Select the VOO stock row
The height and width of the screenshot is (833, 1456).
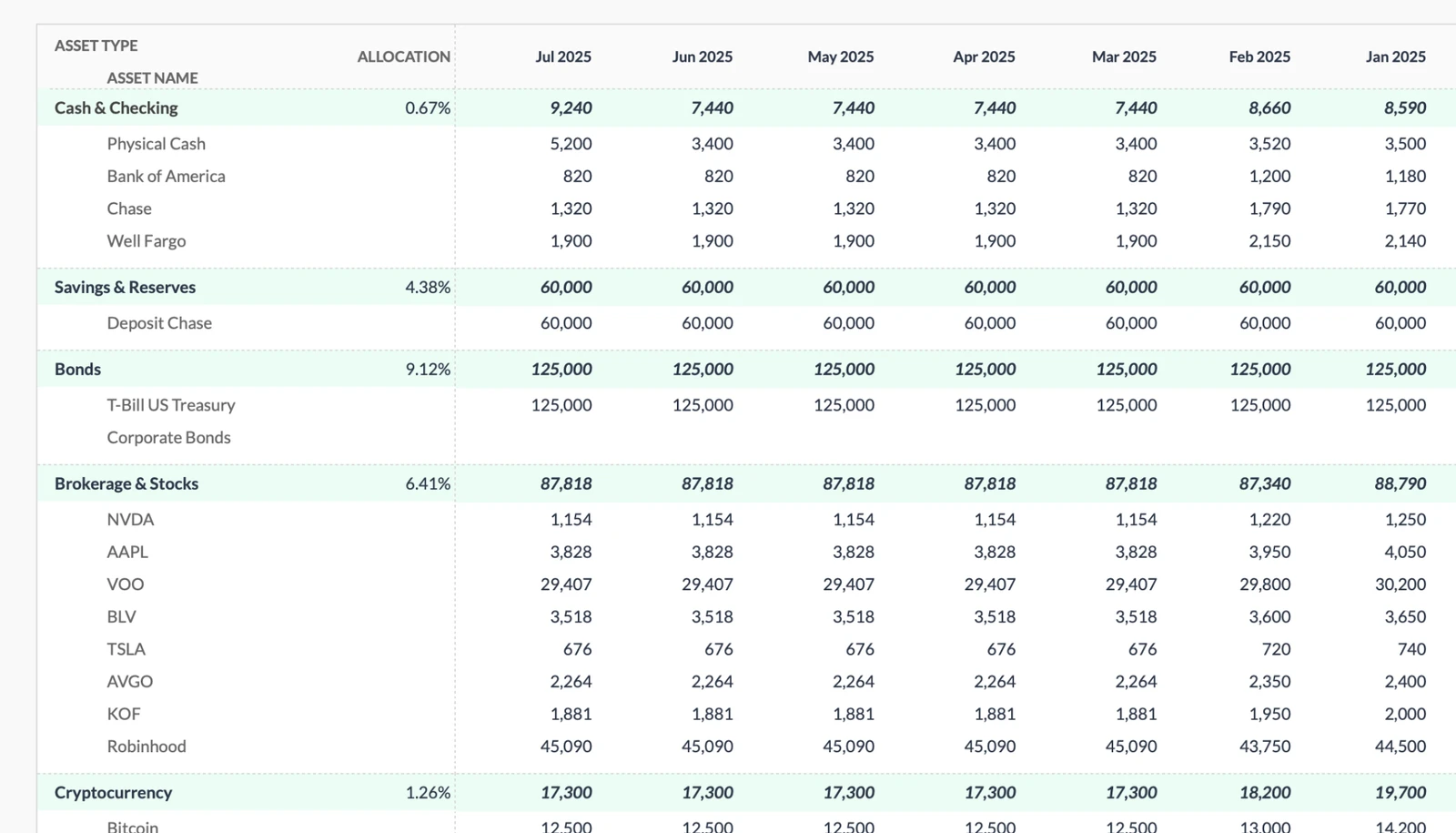pyautogui.click(x=126, y=584)
